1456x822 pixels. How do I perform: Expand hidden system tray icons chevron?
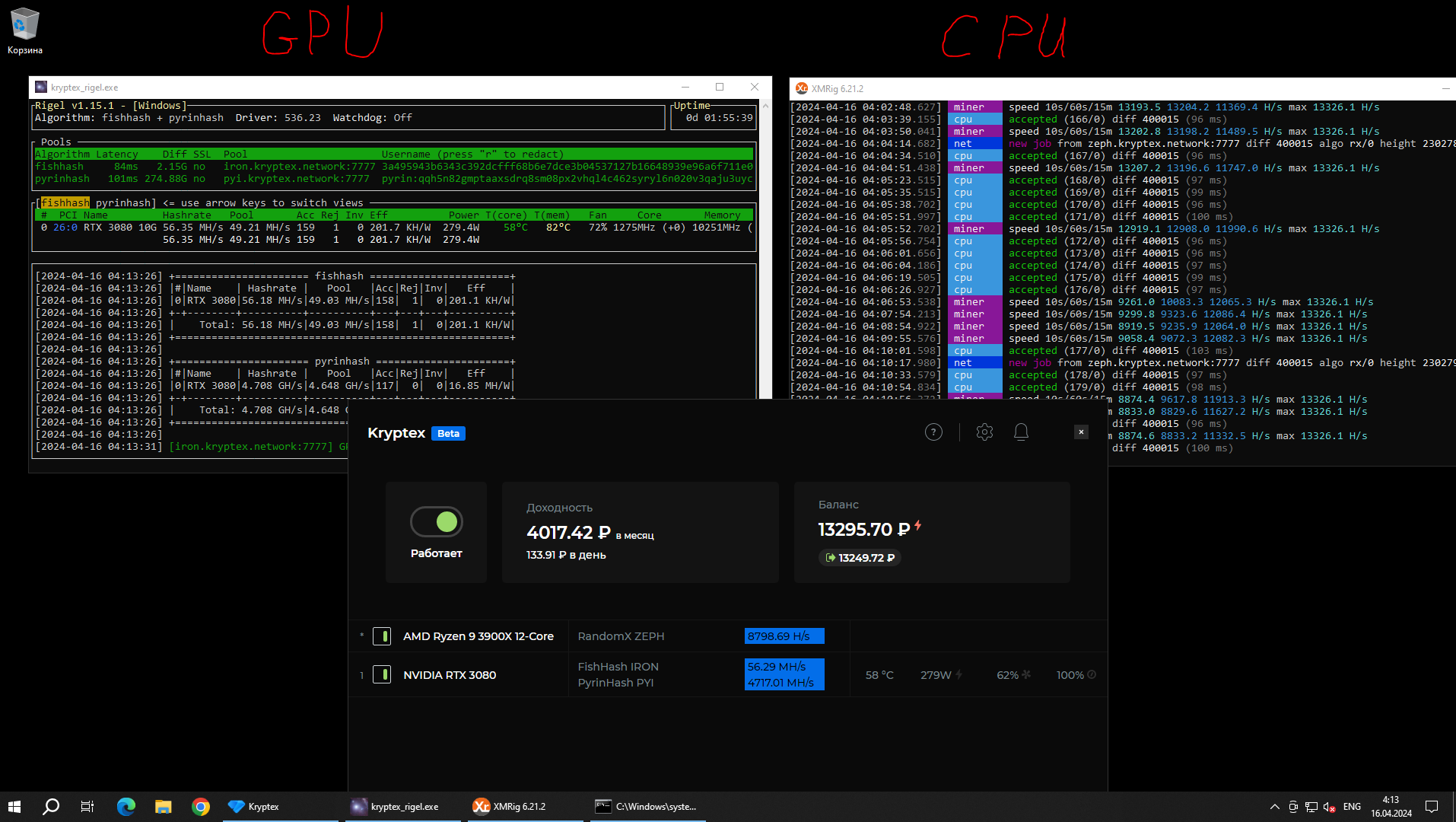[x=1274, y=807]
